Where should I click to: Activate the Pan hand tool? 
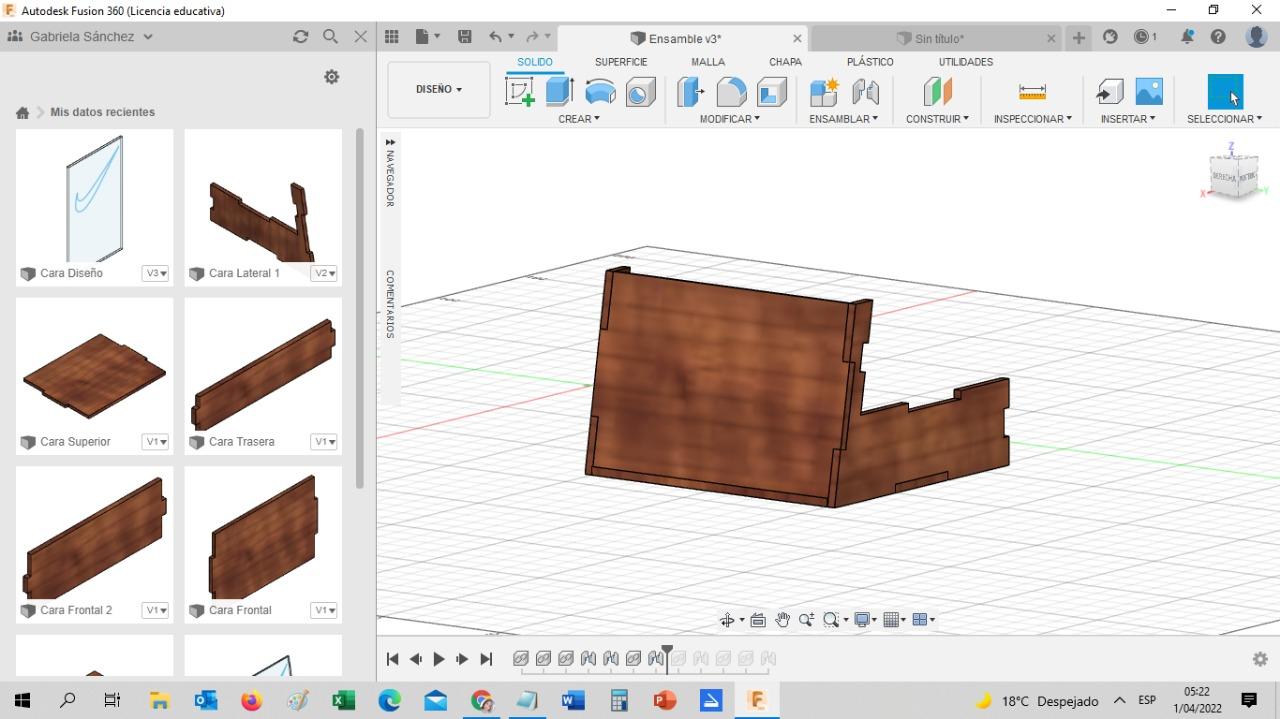782,620
